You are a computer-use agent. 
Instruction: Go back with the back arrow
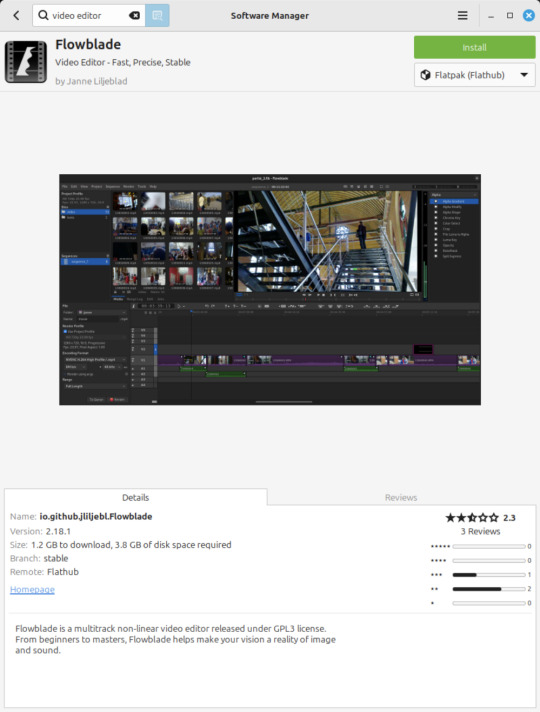[16, 15]
